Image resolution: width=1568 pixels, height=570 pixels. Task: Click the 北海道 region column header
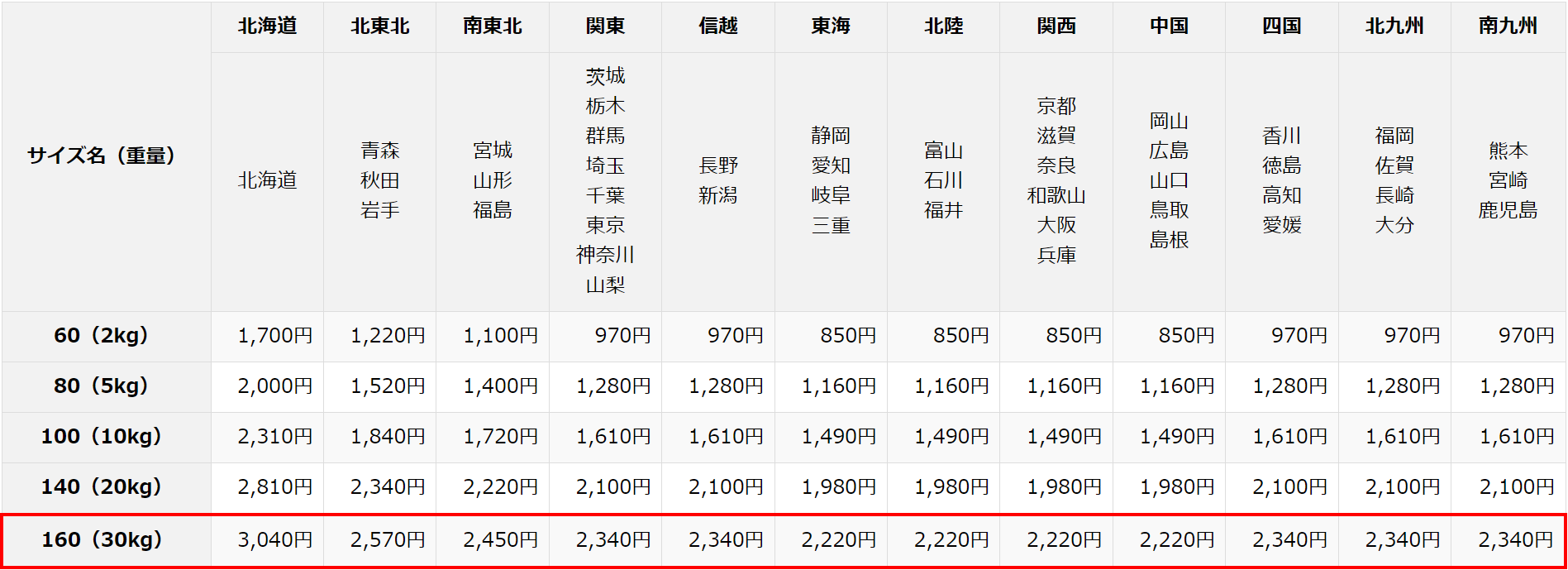(x=267, y=26)
